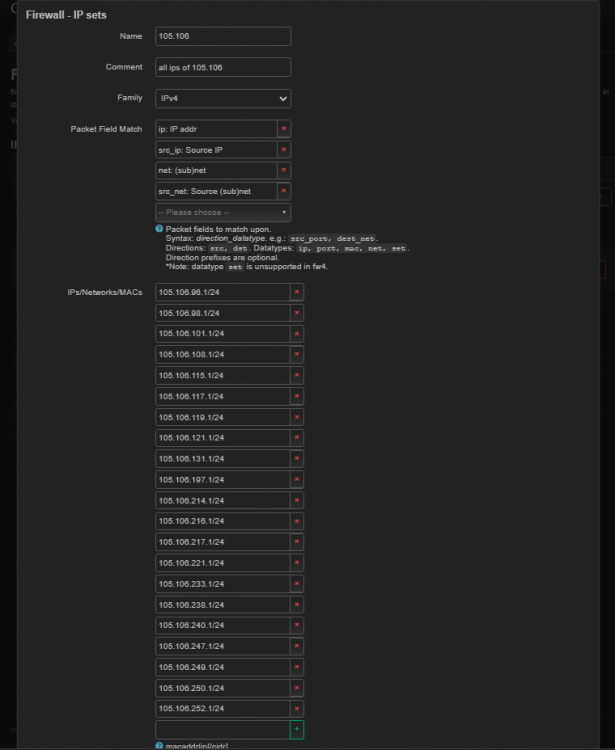Image resolution: width=615 pixels, height=750 pixels.
Task: Delete the 105.106.119.1/24 entry
Action: point(297,417)
